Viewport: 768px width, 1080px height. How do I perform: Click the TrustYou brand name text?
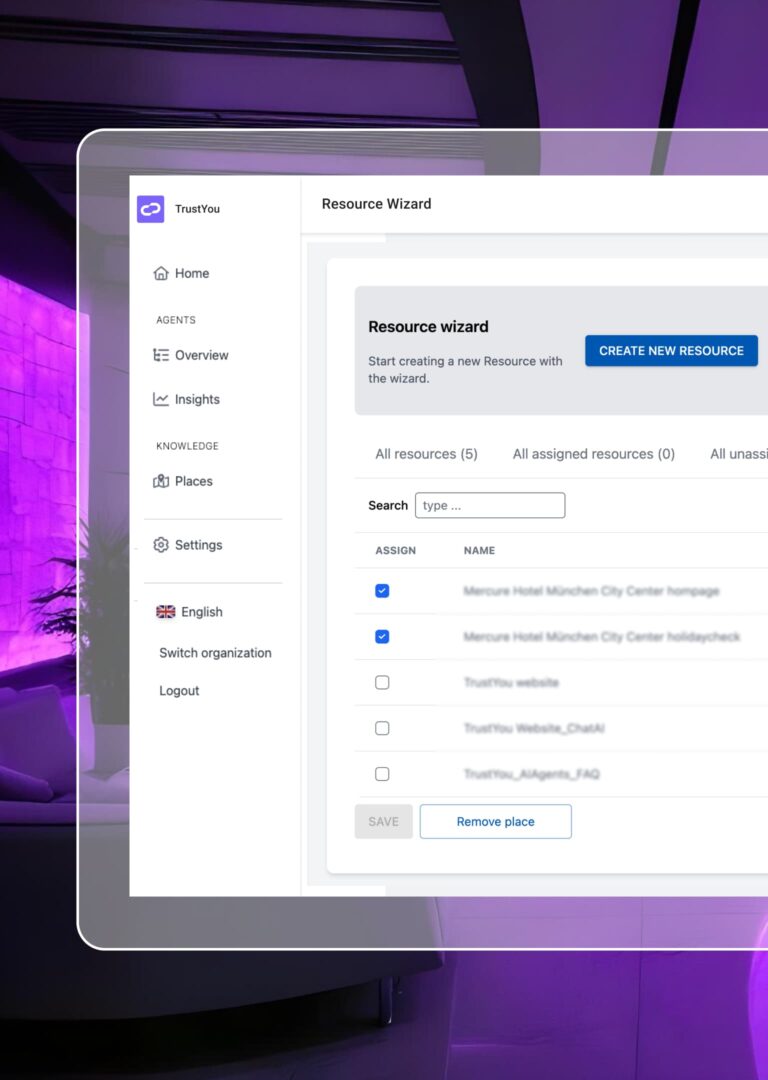pyautogui.click(x=198, y=209)
